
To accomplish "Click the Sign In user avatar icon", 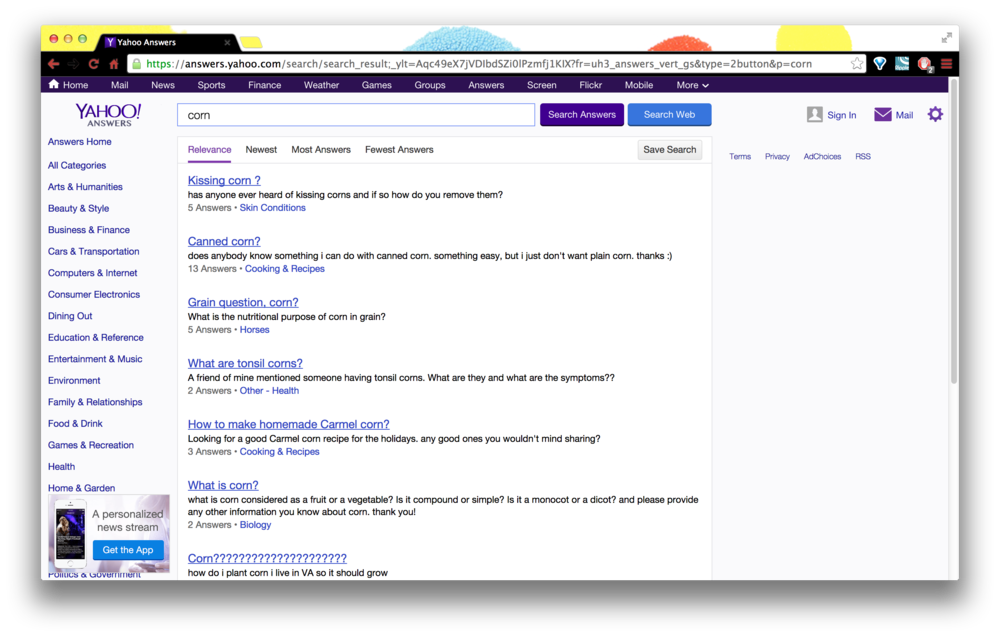I will [x=814, y=115].
